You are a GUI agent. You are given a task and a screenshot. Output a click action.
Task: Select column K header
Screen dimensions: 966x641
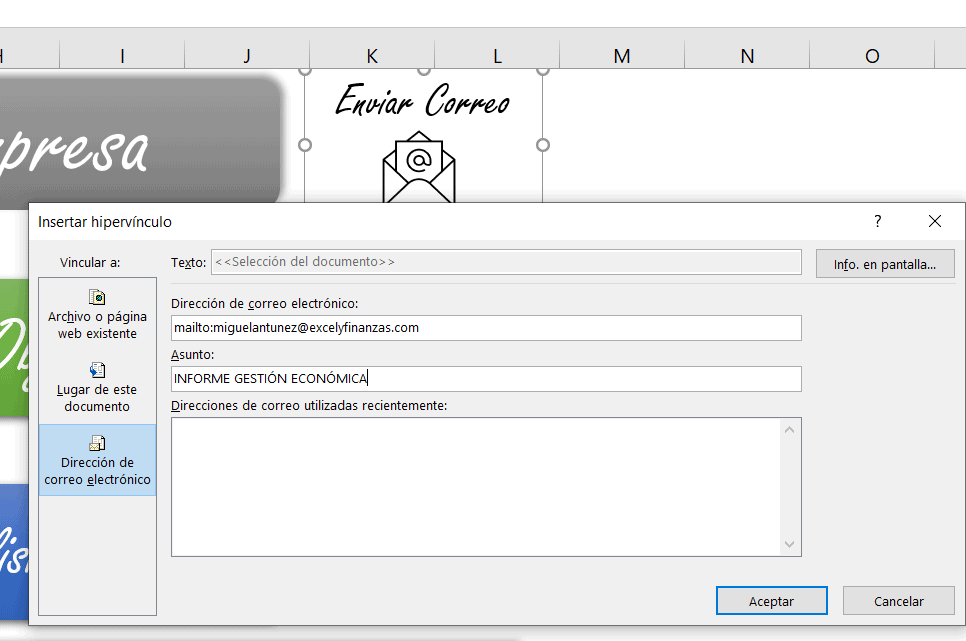pyautogui.click(x=372, y=56)
